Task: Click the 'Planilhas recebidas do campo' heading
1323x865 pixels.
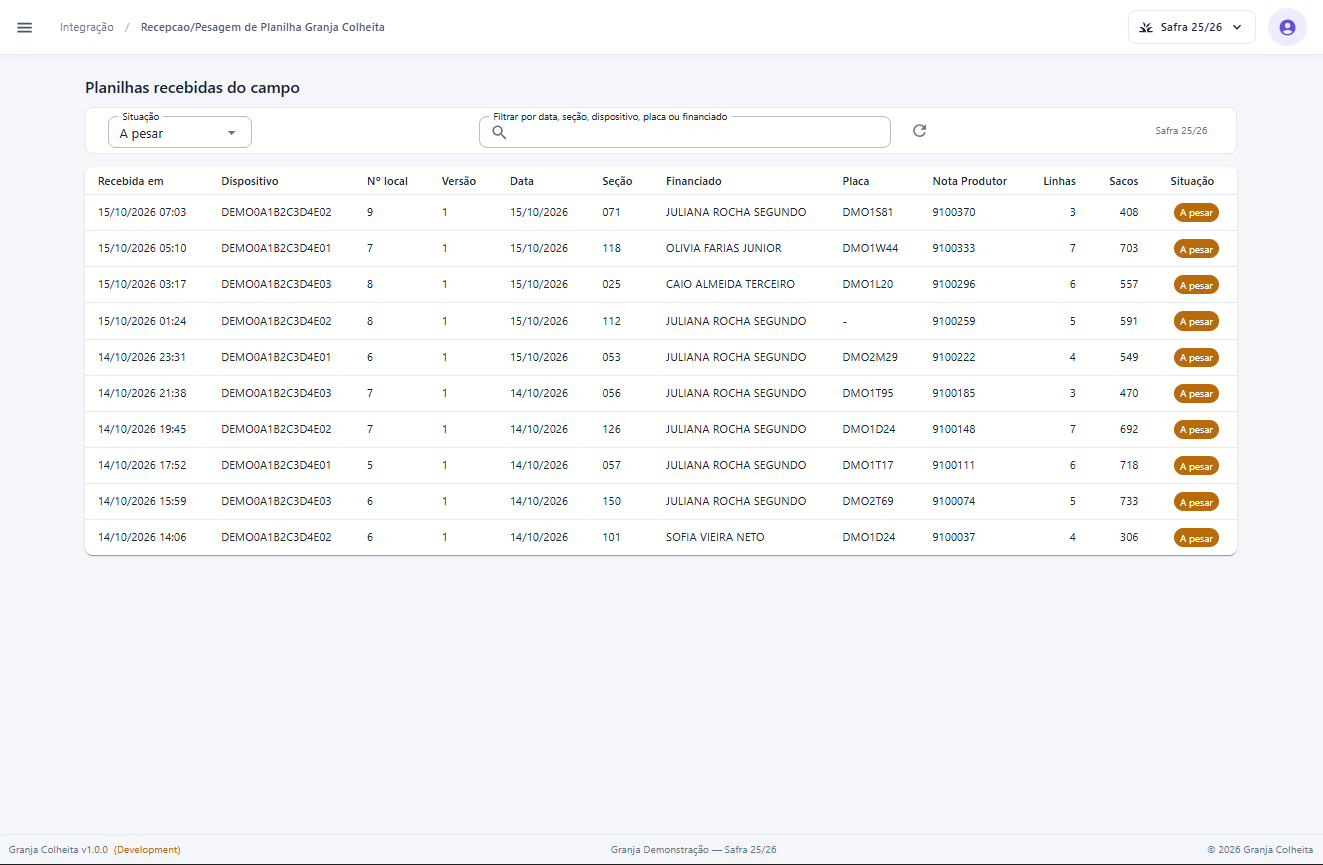Action: click(192, 88)
